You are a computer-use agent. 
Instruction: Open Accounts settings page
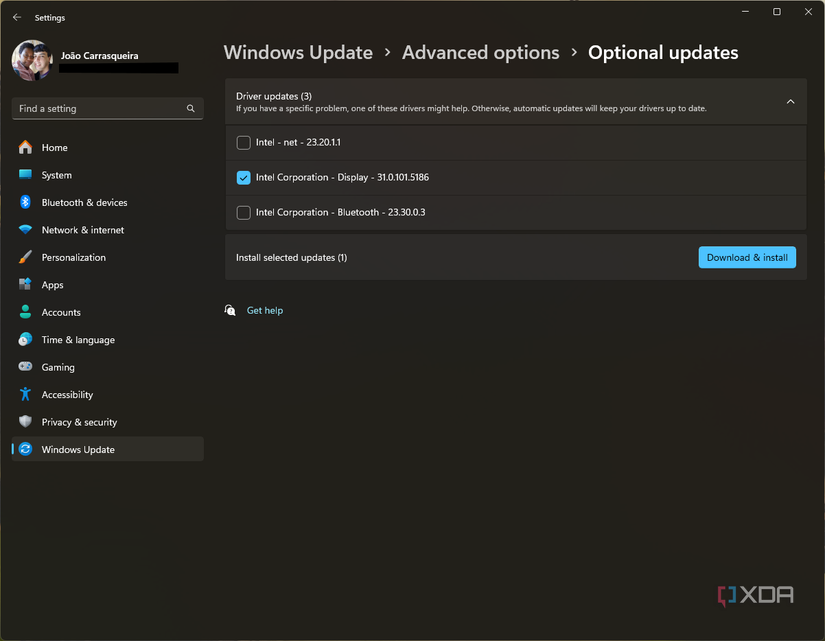pyautogui.click(x=107, y=312)
